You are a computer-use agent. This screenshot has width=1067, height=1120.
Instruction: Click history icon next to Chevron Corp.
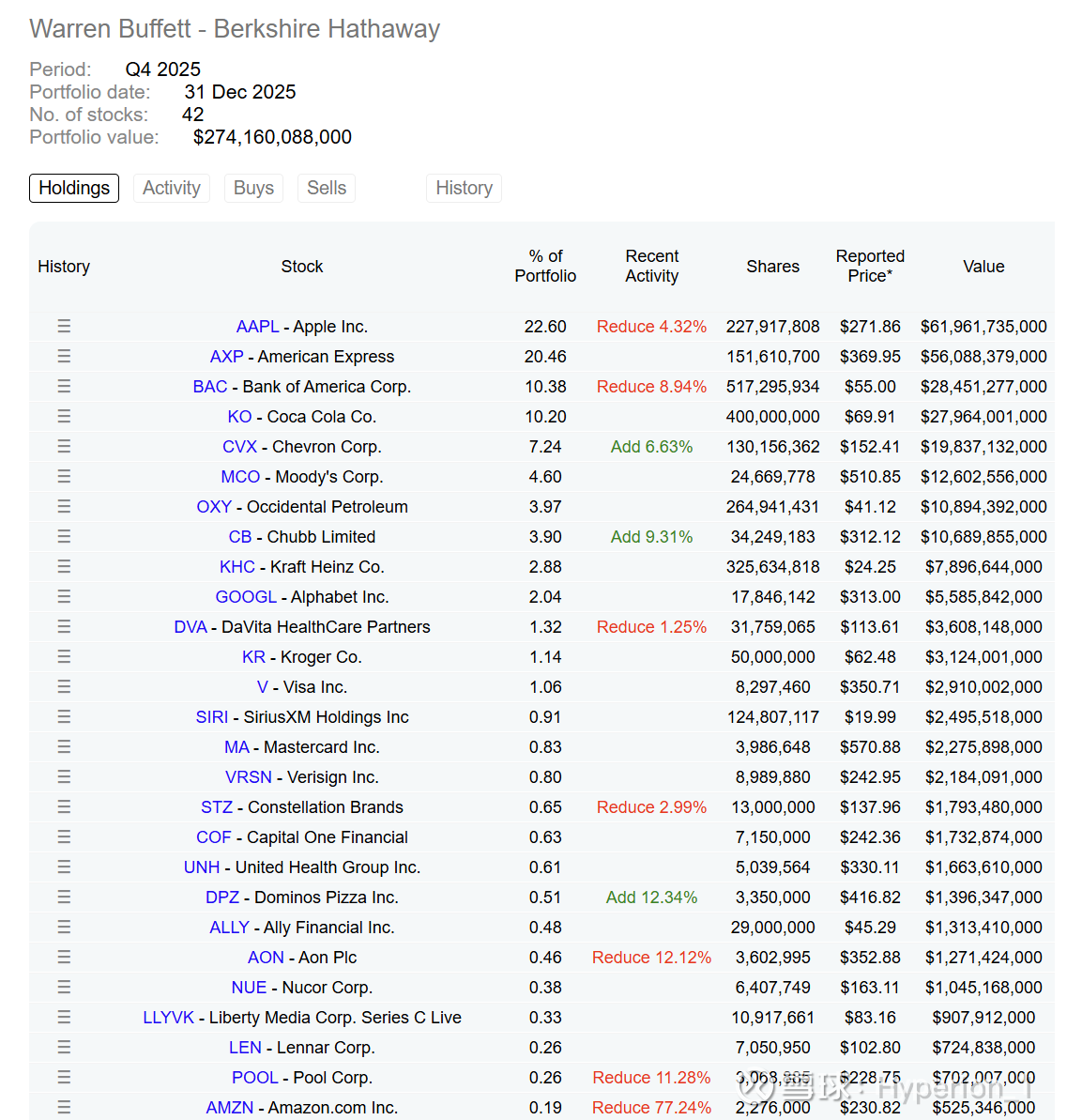point(64,446)
